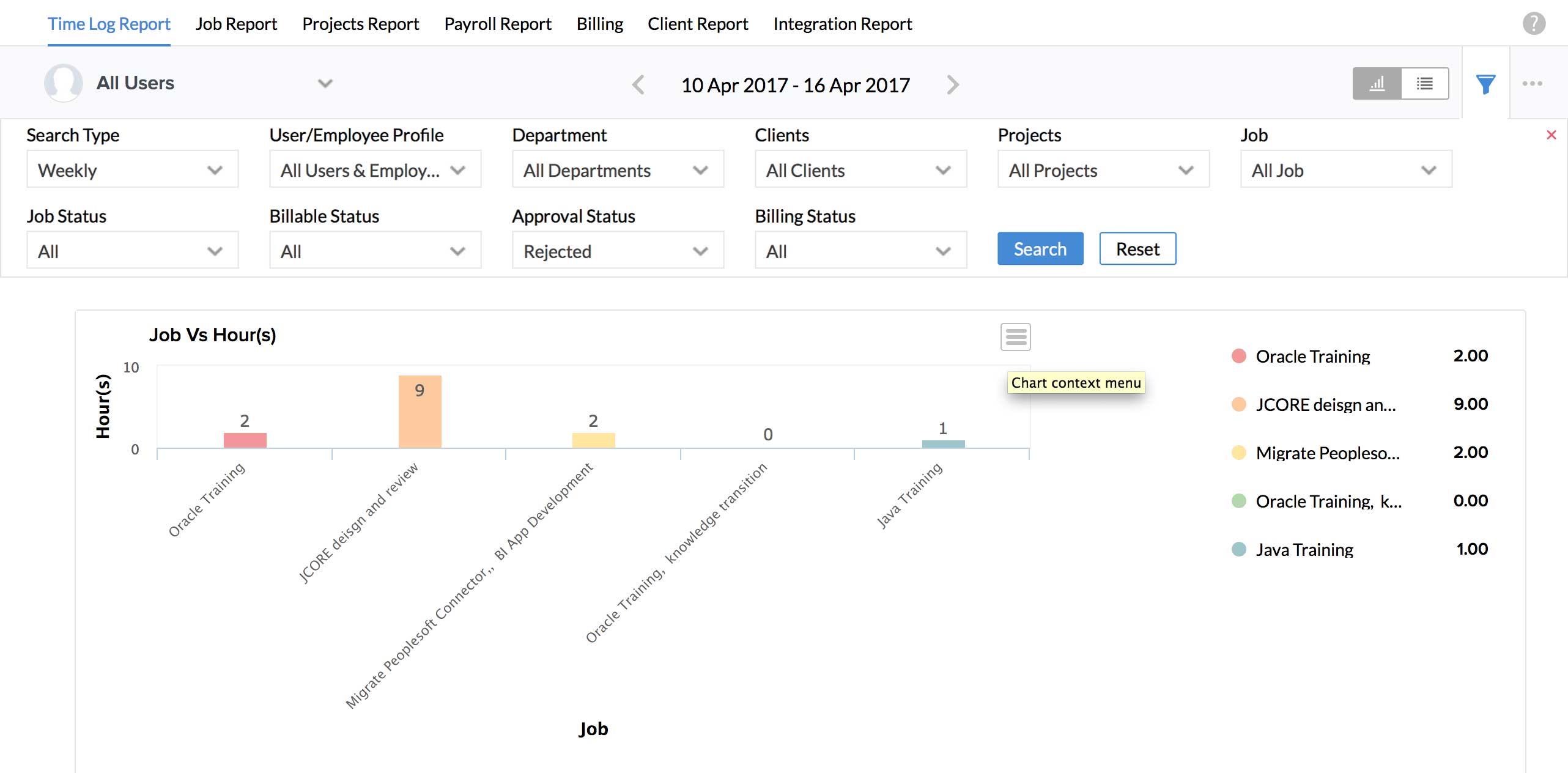
Task: Toggle Java Training legend entry
Action: [1304, 549]
